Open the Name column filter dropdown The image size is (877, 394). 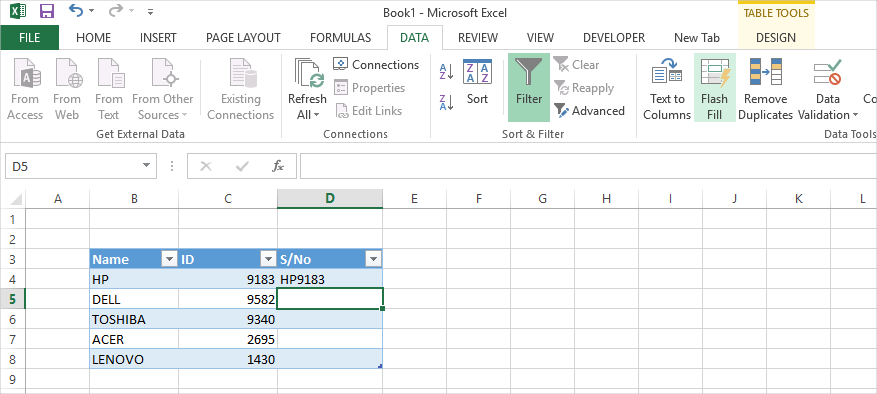click(x=169, y=259)
